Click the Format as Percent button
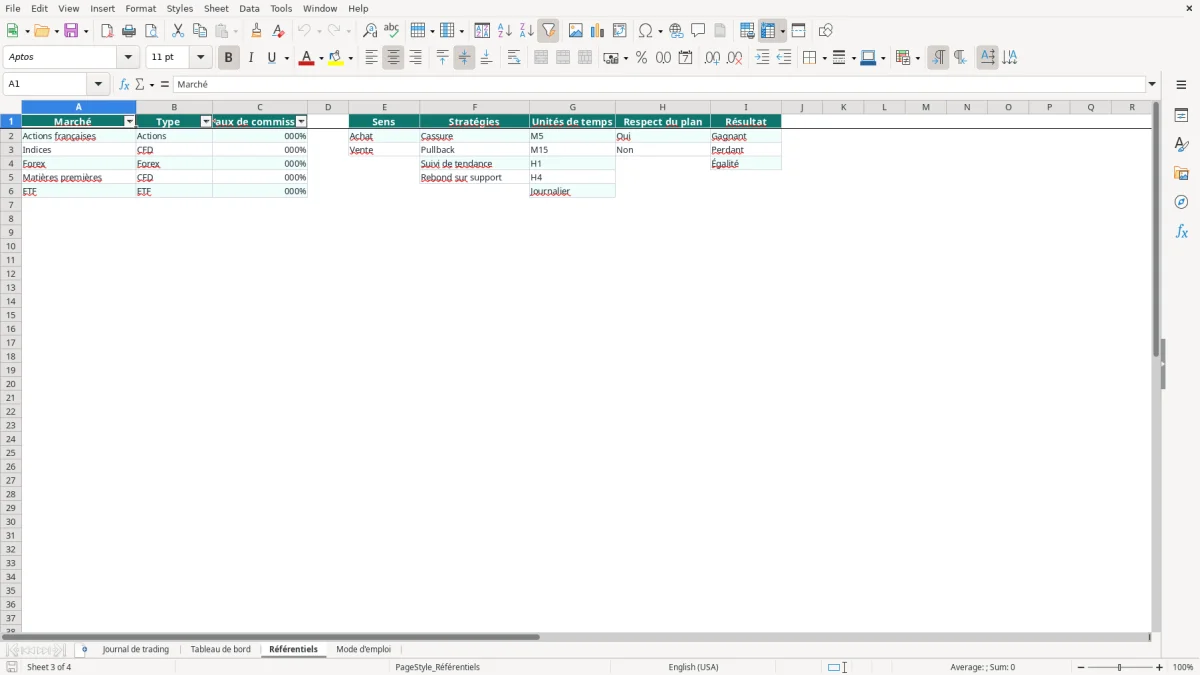Screen dimensions: 1200x675 641,58
